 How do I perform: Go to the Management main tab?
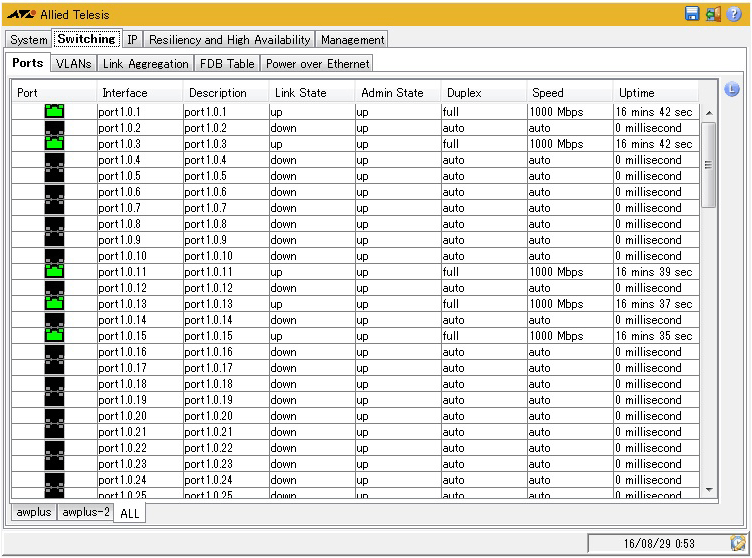(352, 40)
